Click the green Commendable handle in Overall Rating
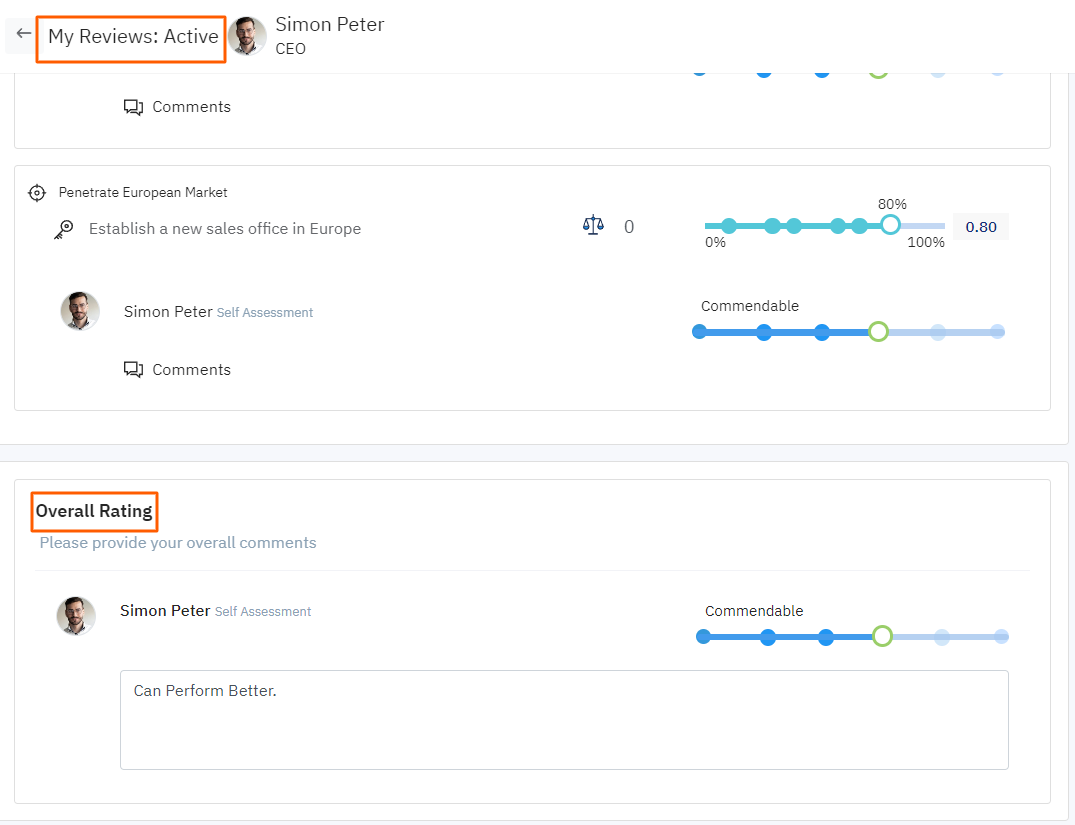 882,636
